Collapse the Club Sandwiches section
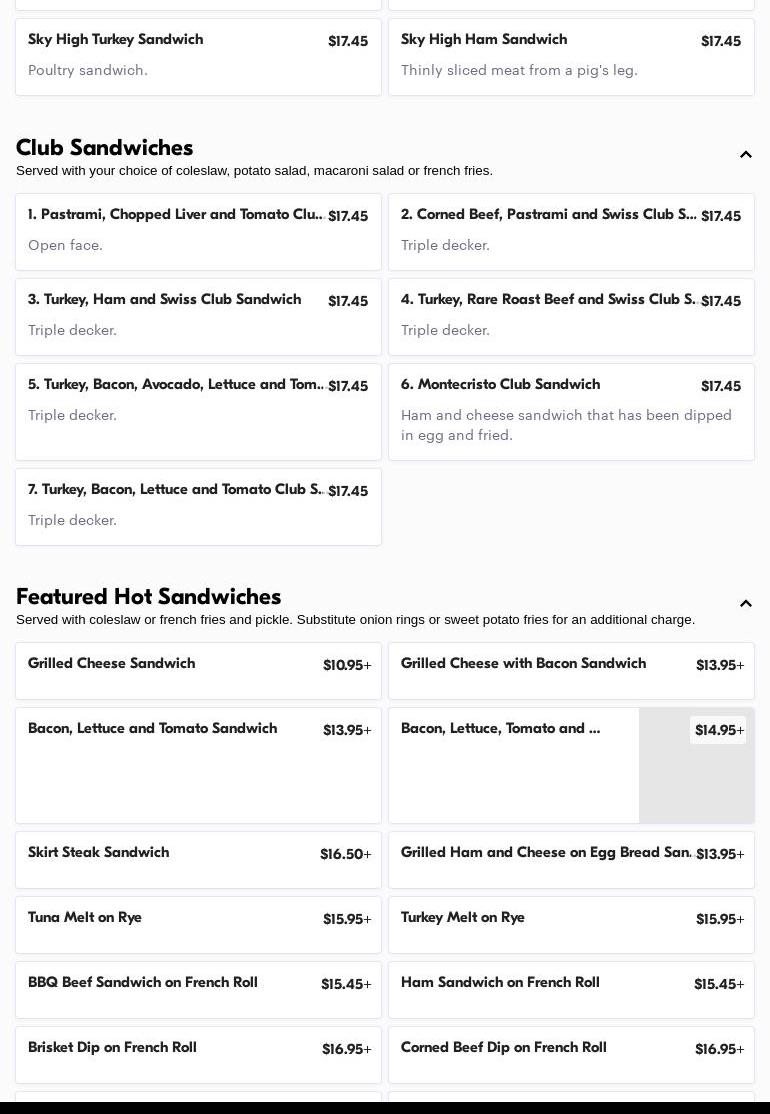The width and height of the screenshot is (770, 1114). (745, 155)
